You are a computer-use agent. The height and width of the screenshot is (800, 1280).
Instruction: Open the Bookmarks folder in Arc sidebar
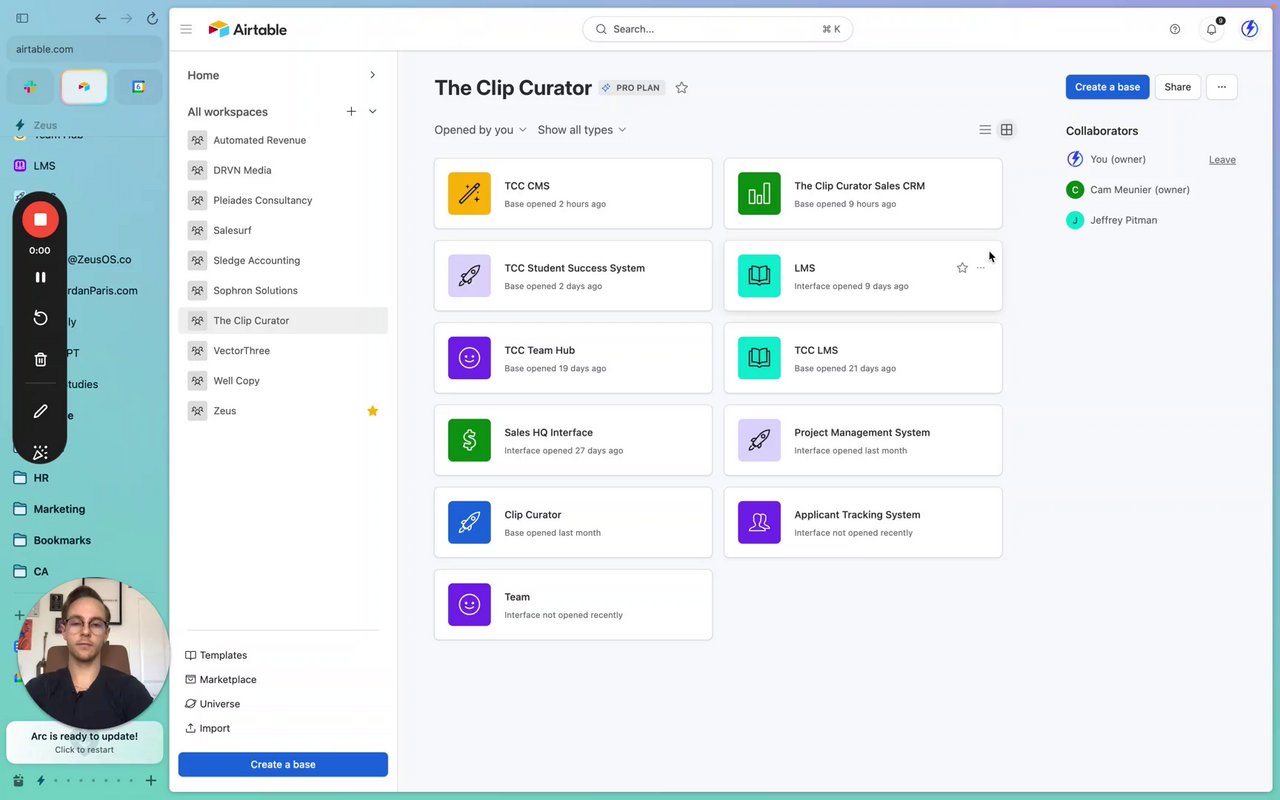[x=62, y=540]
